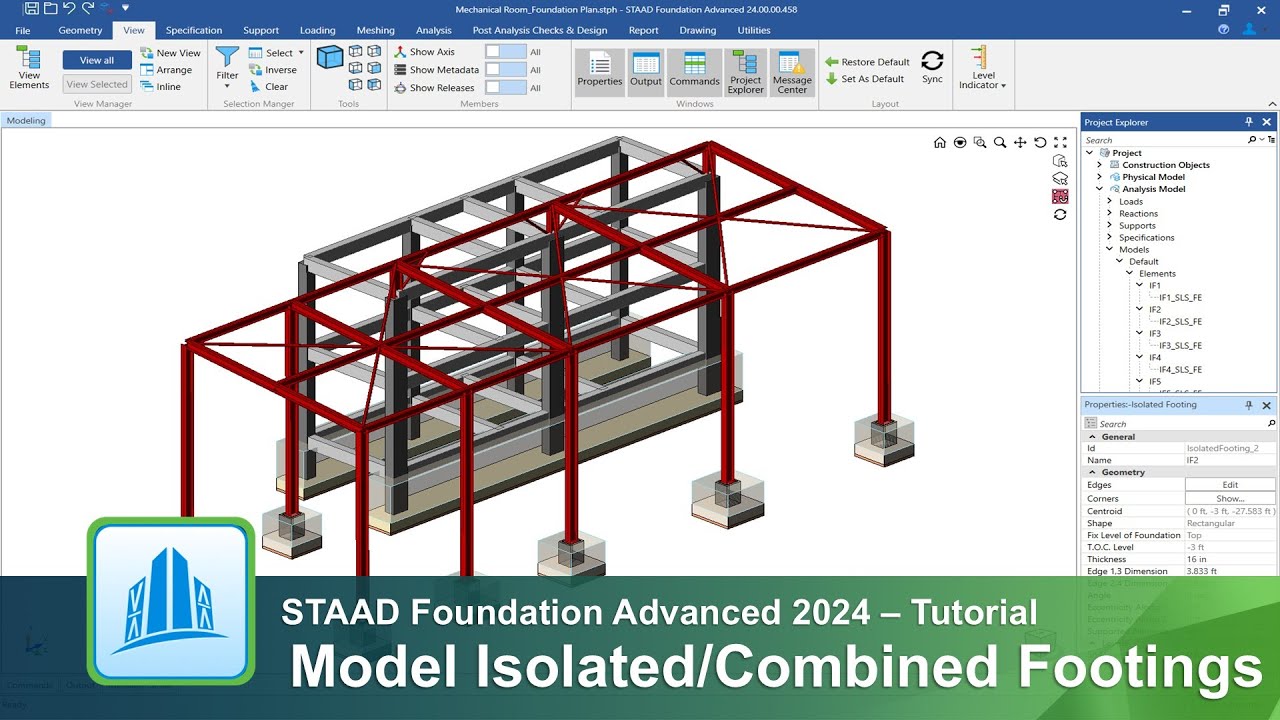Open the File menu
This screenshot has height=720, width=1280.
pyautogui.click(x=22, y=30)
